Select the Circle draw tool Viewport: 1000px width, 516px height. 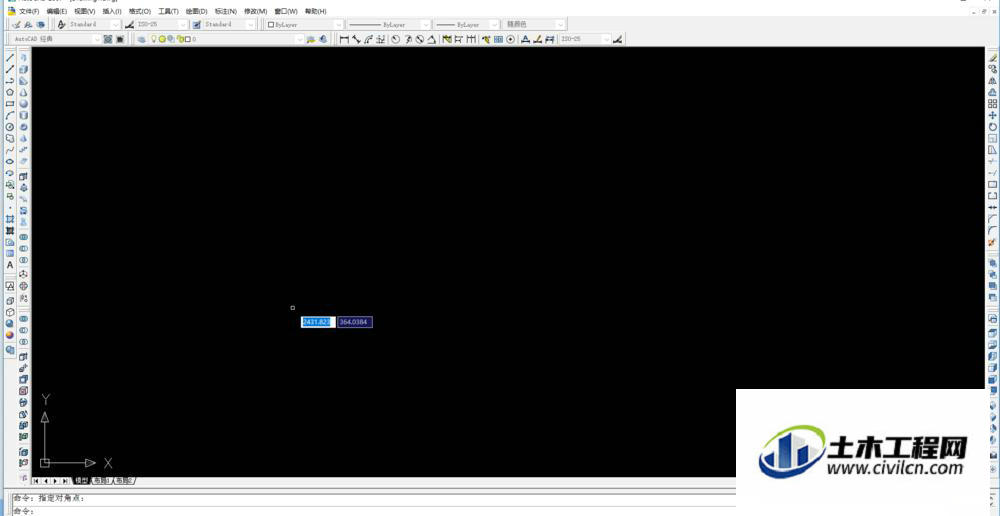pyautogui.click(x=10, y=126)
